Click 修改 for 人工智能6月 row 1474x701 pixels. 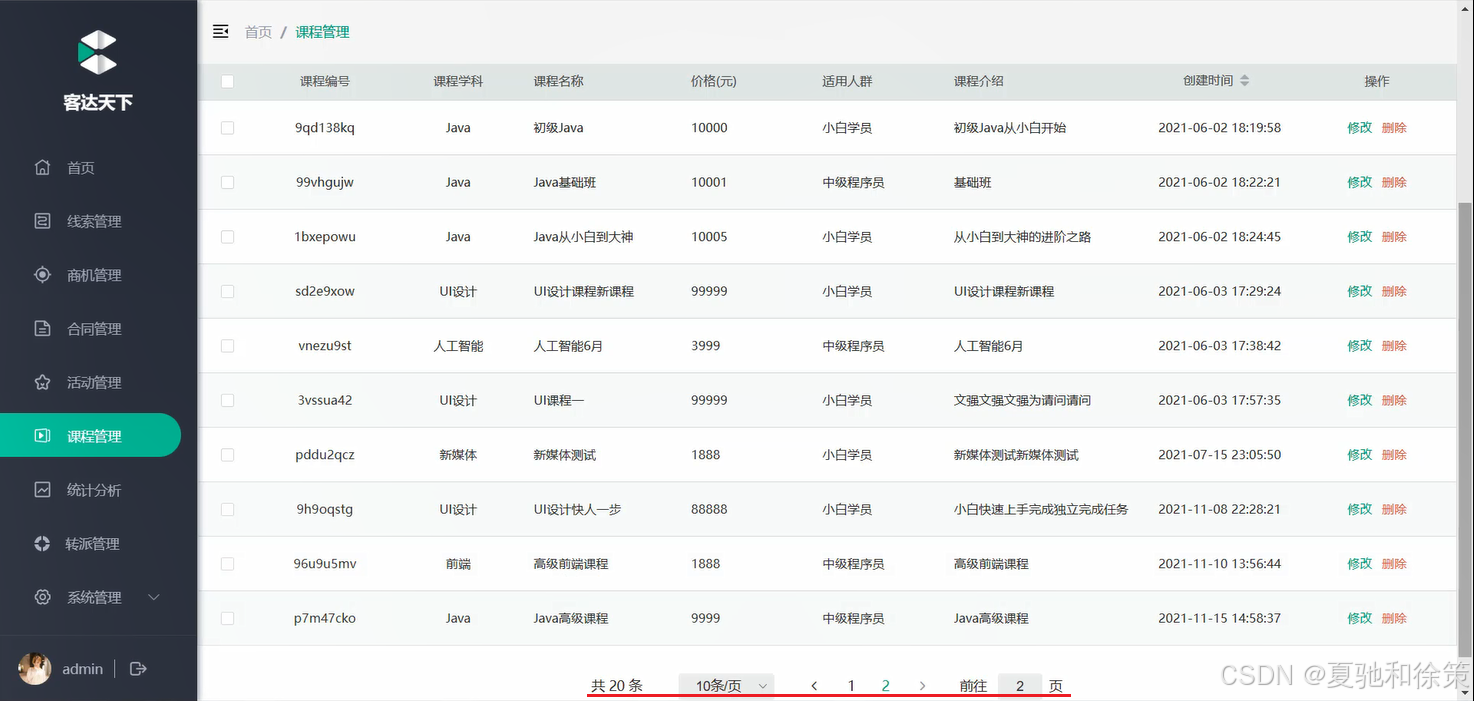(1359, 346)
